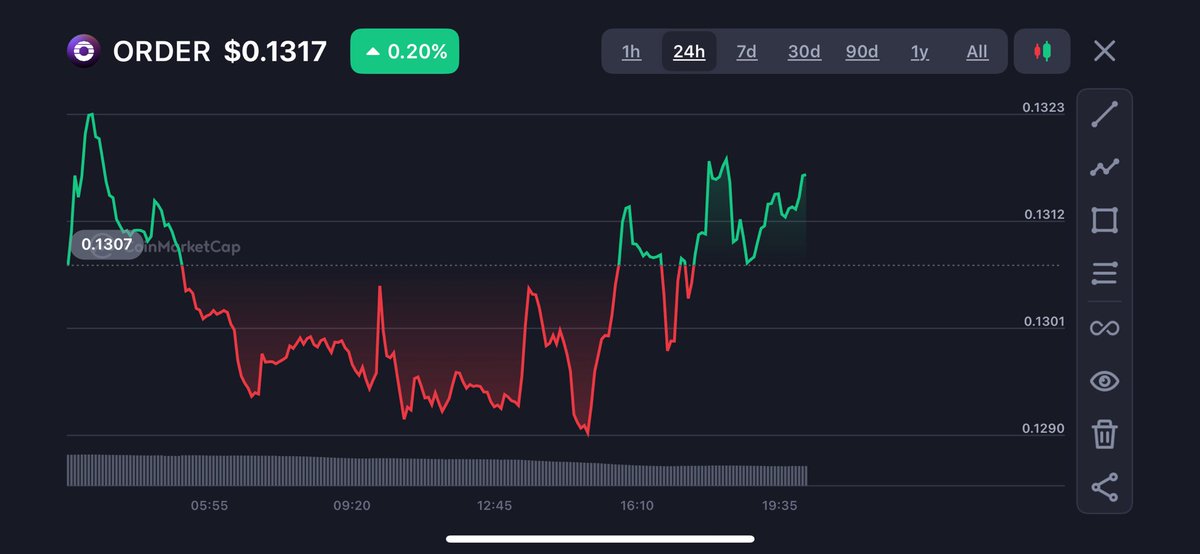This screenshot has width=1200, height=554.
Task: Tap the 05:55 time axis label
Action: coord(209,506)
